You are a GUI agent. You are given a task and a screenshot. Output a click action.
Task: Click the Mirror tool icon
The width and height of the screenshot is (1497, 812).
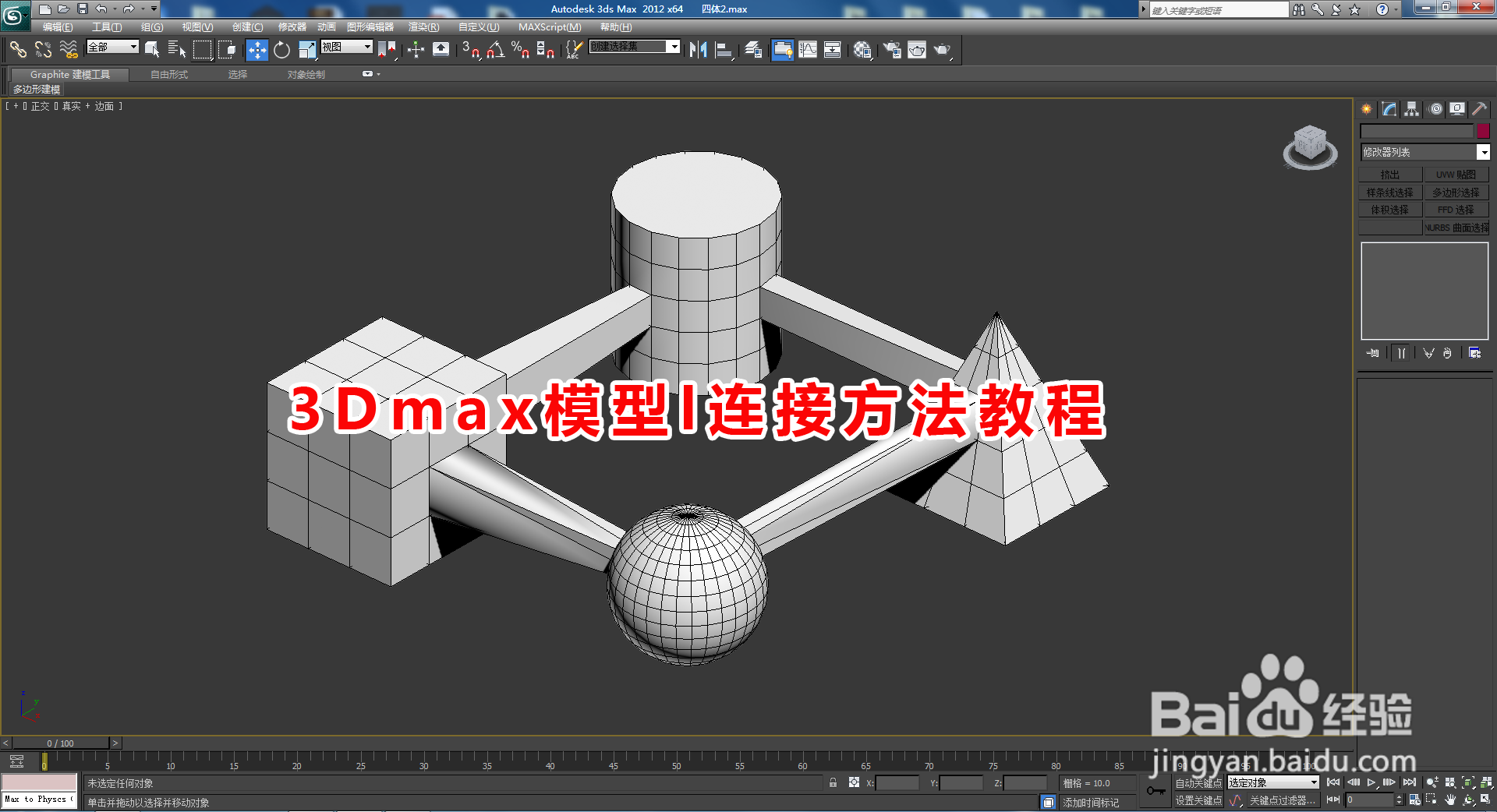click(698, 50)
